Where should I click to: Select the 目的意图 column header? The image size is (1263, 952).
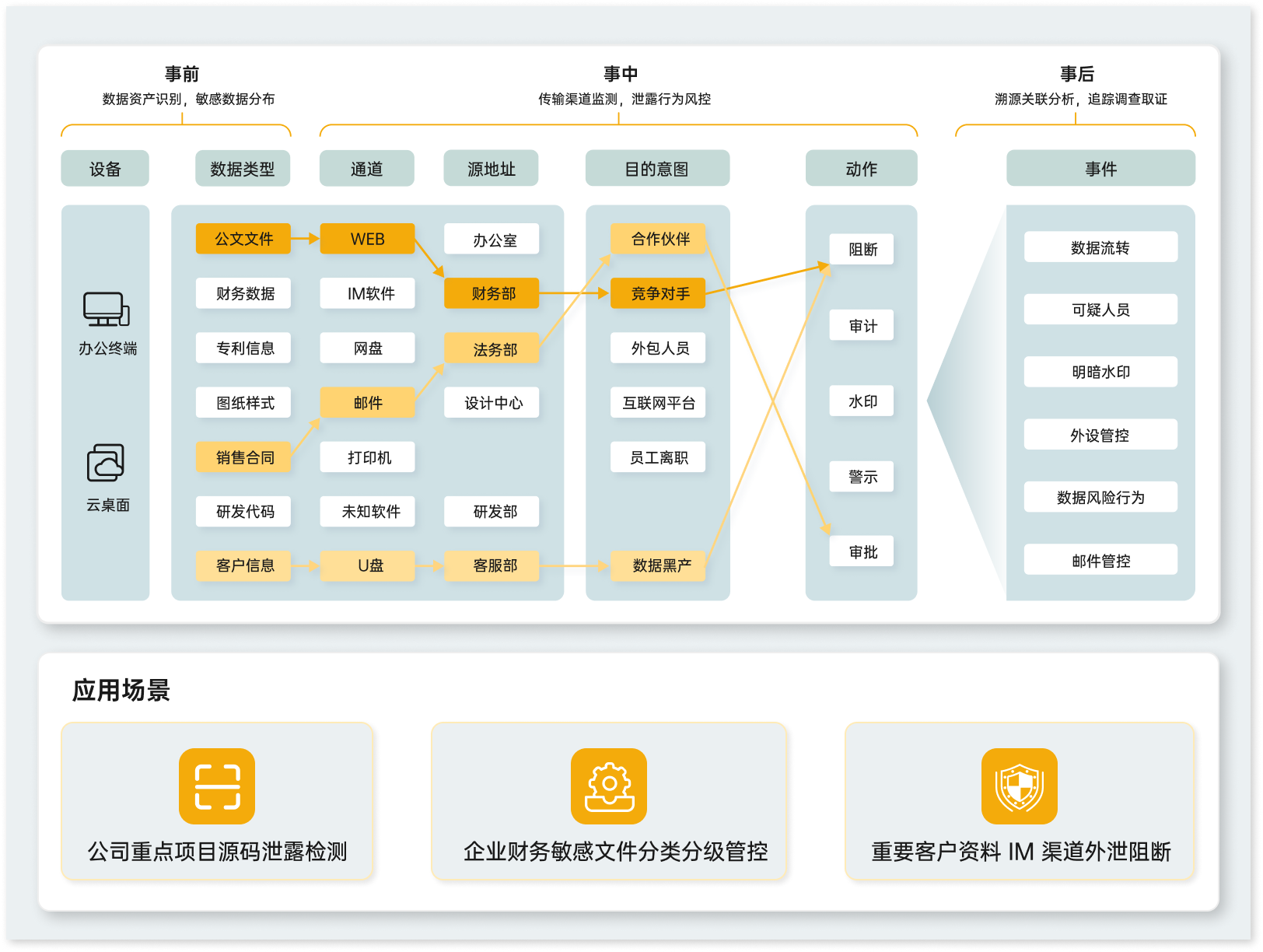pos(657,169)
